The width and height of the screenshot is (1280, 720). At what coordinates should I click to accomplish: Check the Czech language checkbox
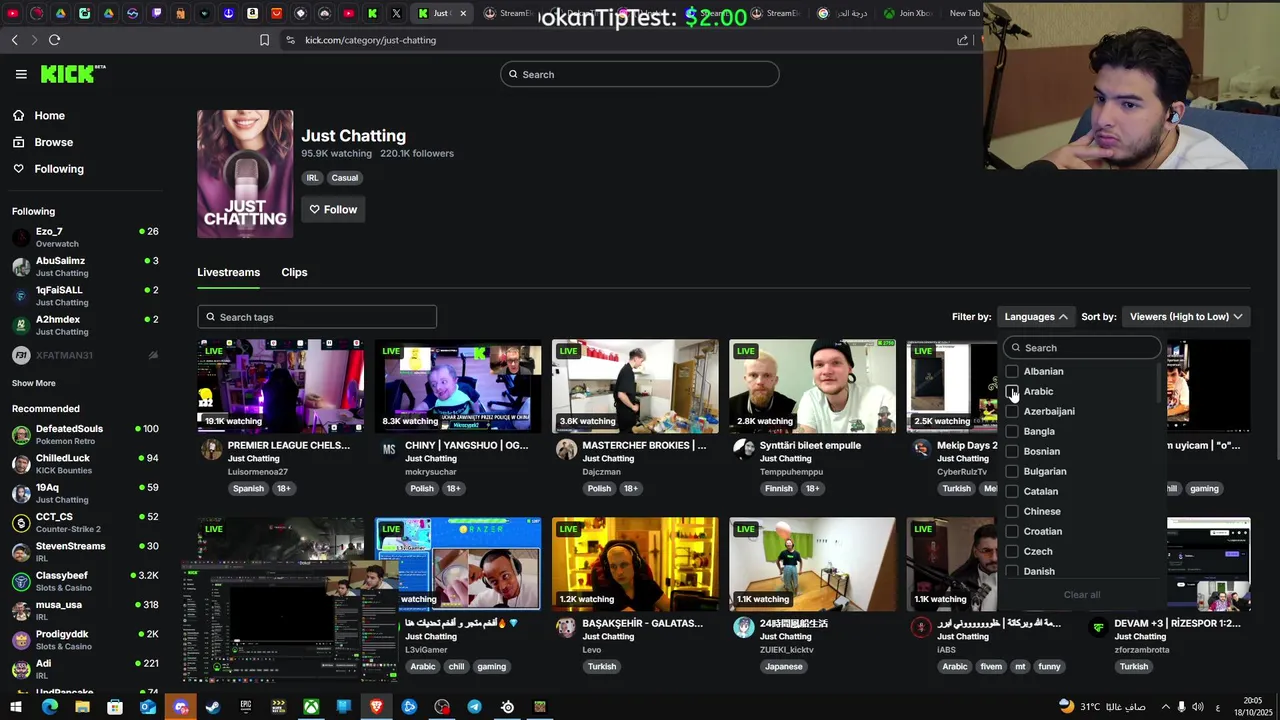click(x=1012, y=551)
